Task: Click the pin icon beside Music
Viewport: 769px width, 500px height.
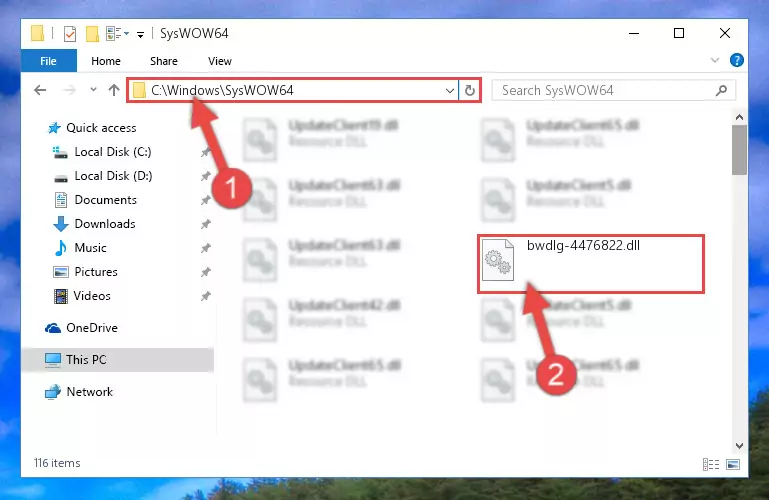Action: [x=205, y=248]
